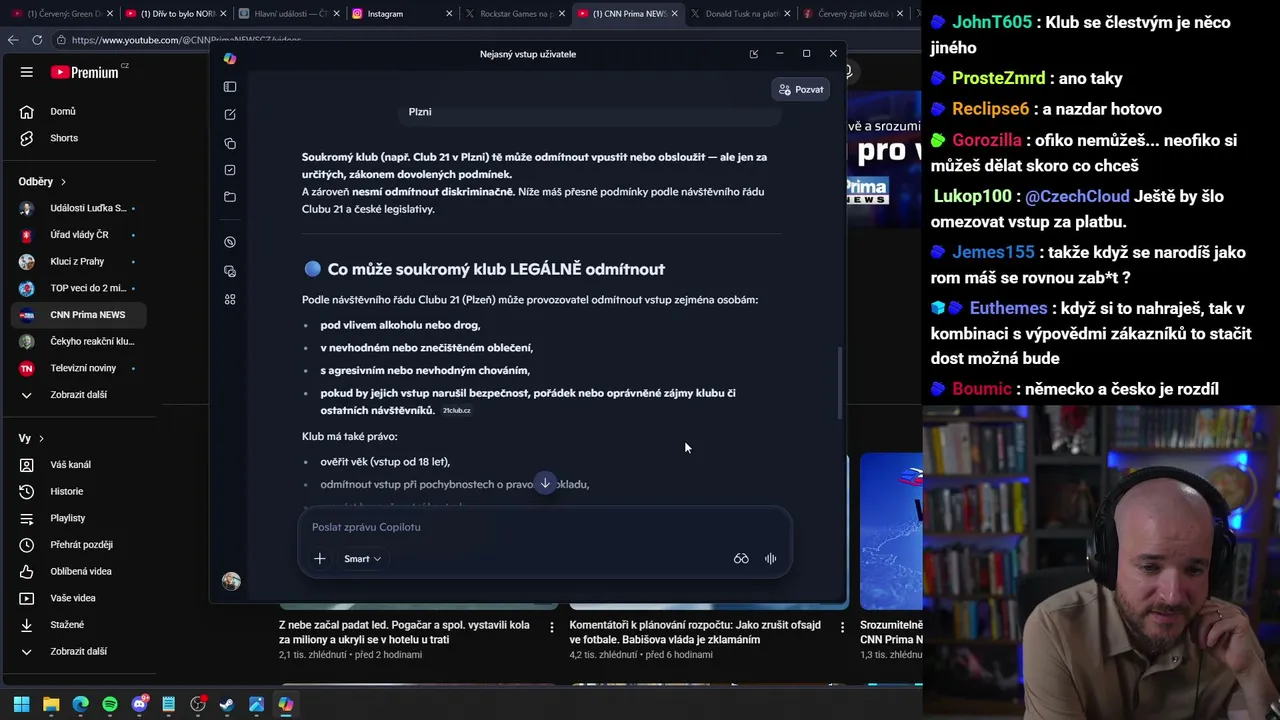The height and width of the screenshot is (720, 1280).
Task: Open the Copilot app taskbar icon
Action: point(286,704)
